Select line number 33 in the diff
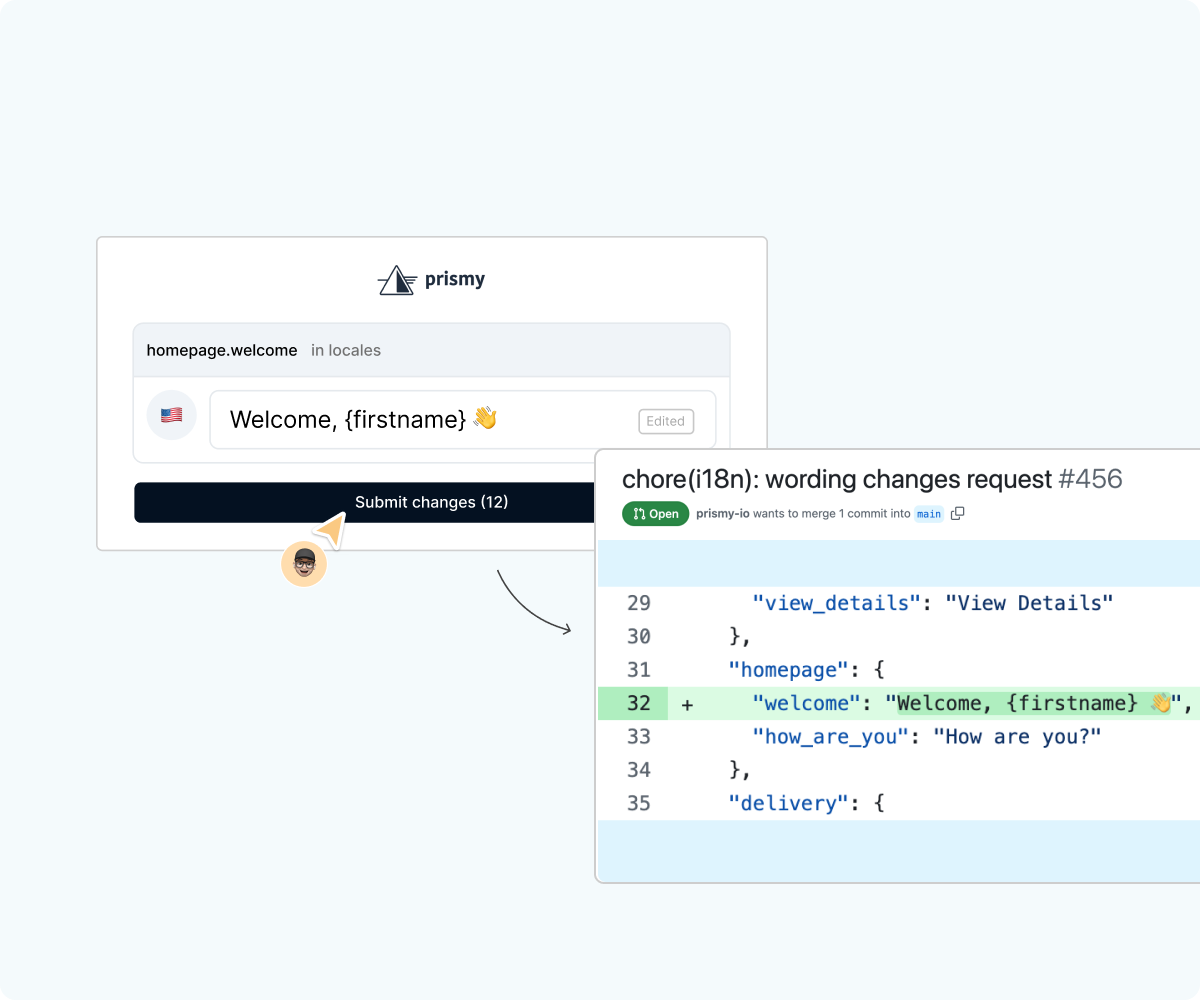Viewport: 1200px width, 1000px height. 638,737
